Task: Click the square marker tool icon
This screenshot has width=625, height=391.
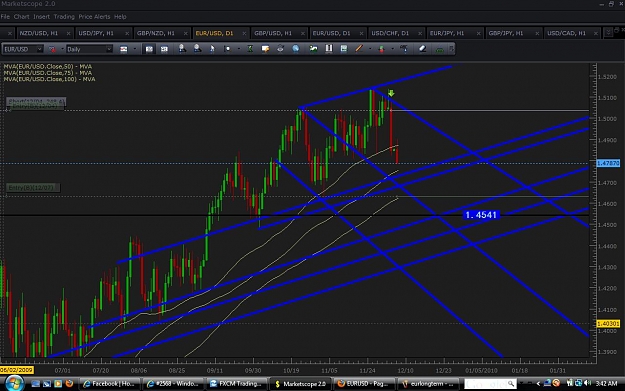Action: (227, 49)
